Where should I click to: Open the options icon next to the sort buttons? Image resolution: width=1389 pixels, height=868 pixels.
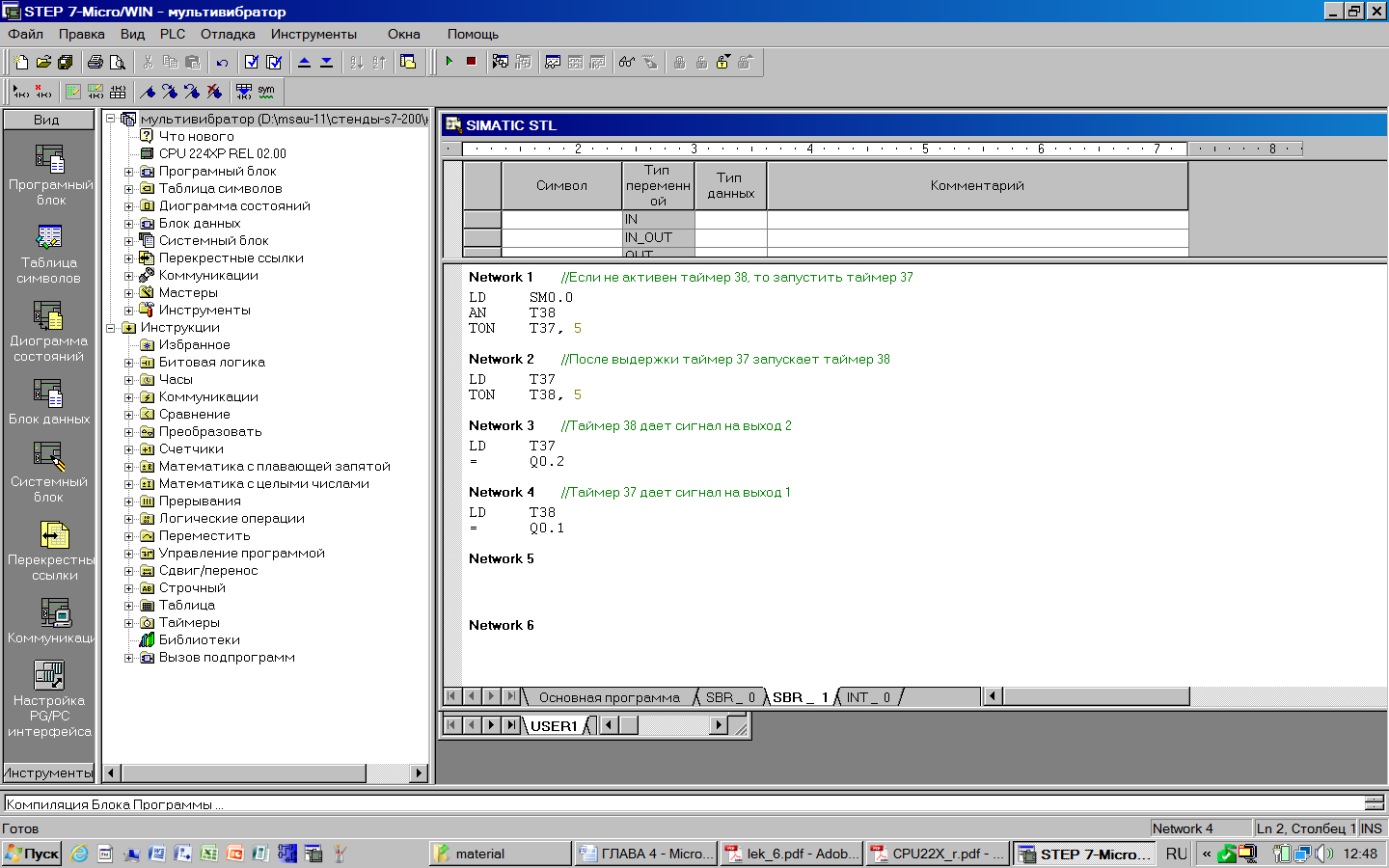[408, 62]
